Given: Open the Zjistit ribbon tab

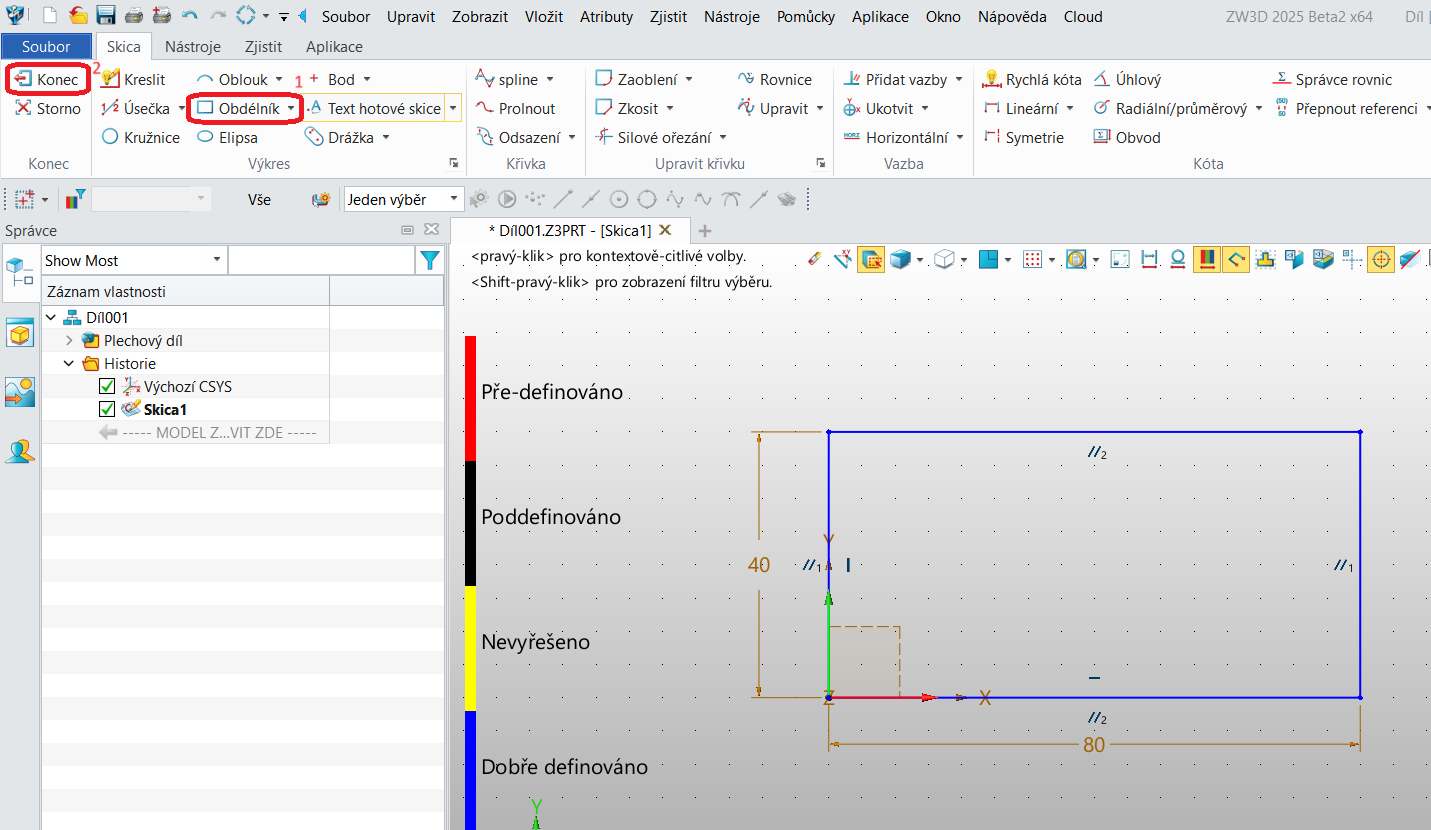Looking at the screenshot, I should [263, 47].
